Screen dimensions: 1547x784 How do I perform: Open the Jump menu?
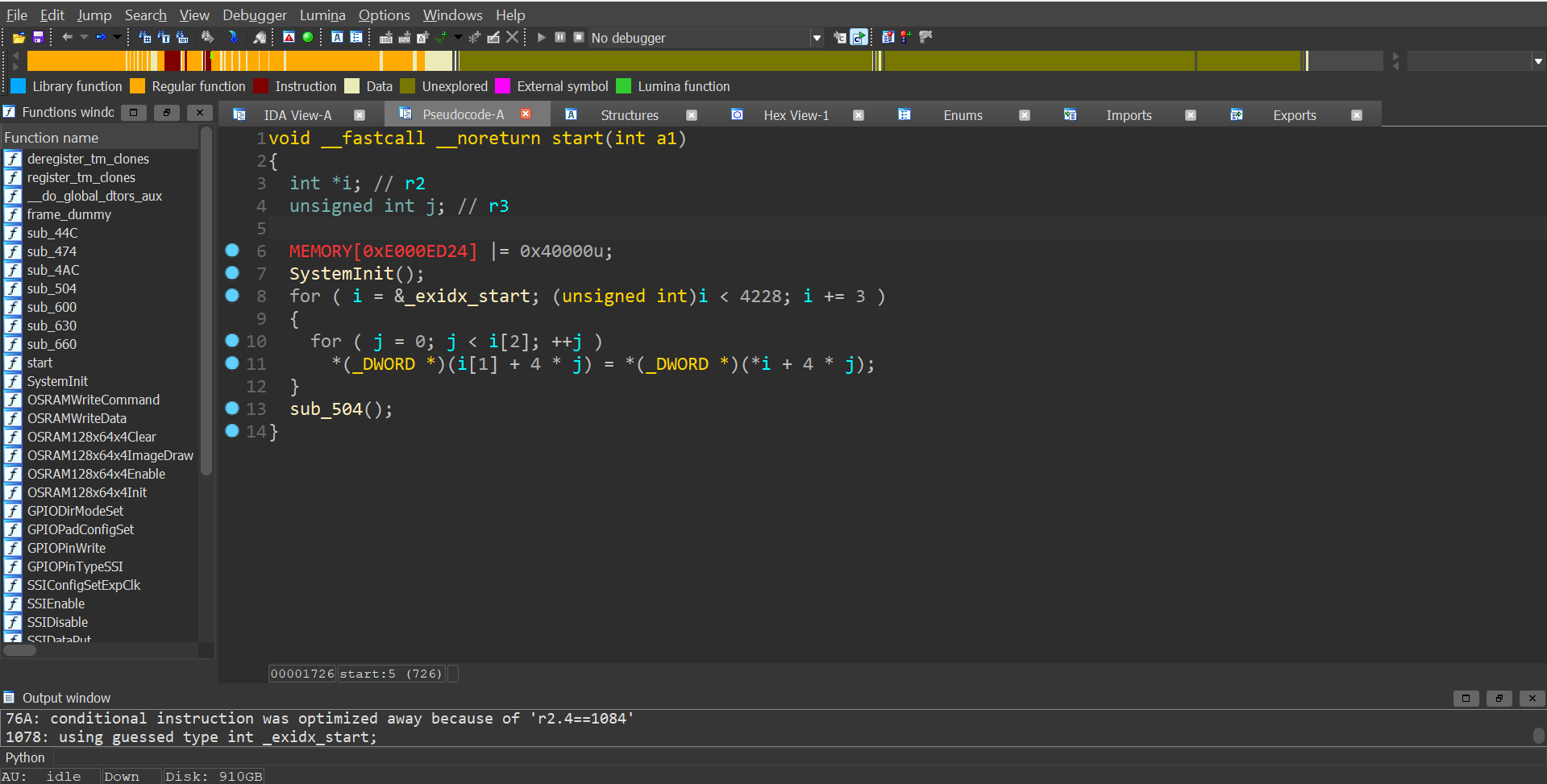point(94,15)
